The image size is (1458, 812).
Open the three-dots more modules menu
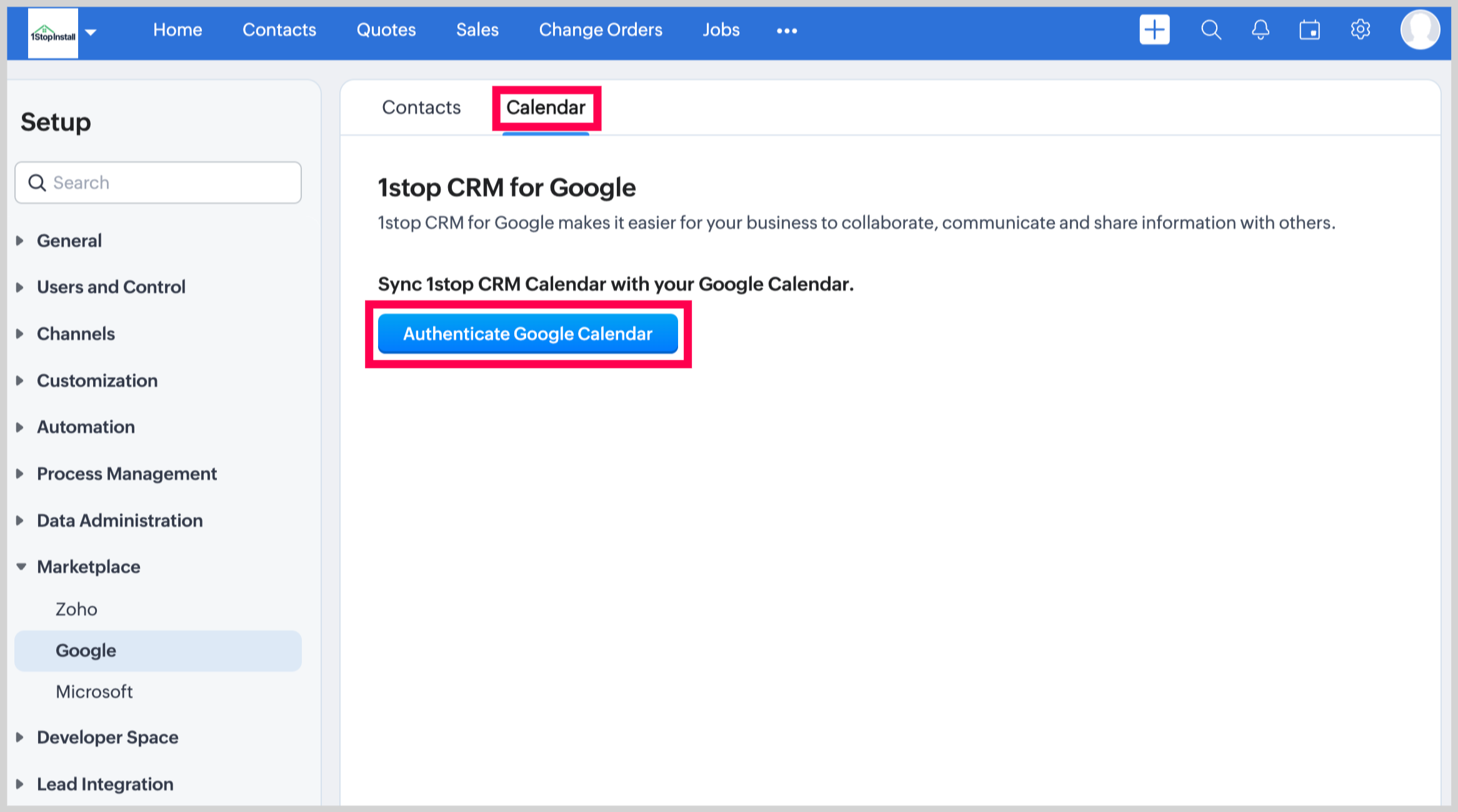787,31
